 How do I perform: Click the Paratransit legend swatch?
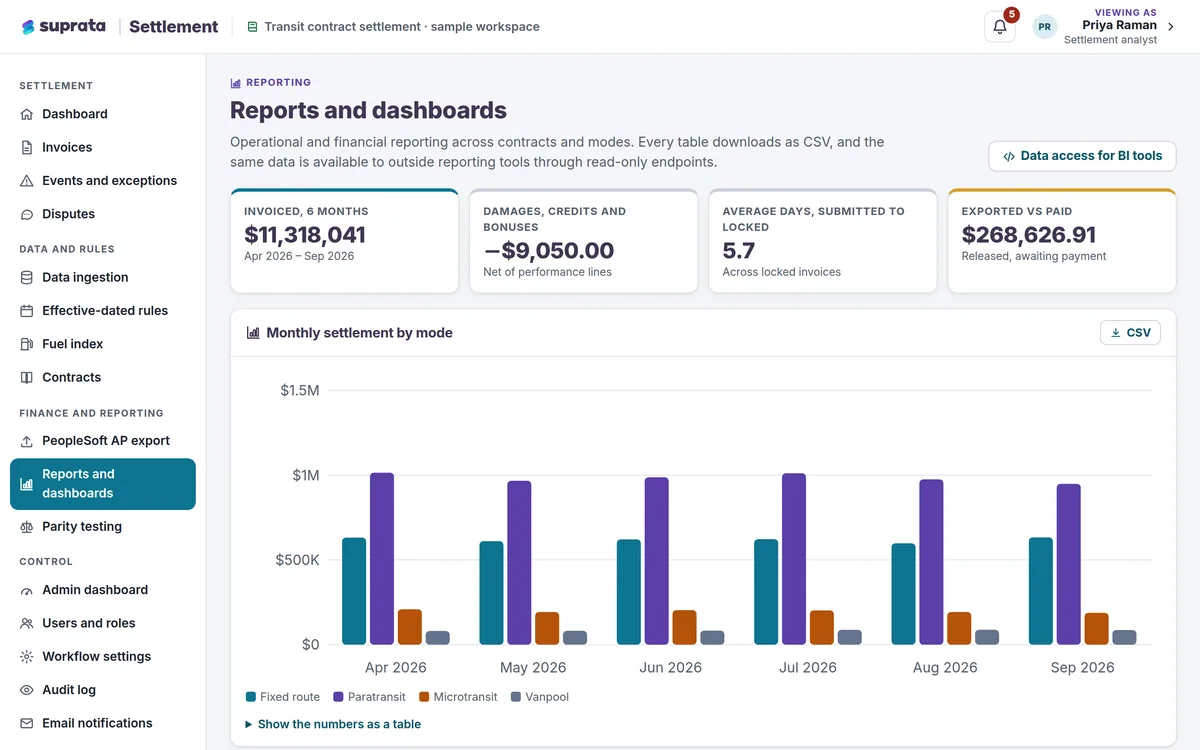pyautogui.click(x=339, y=697)
